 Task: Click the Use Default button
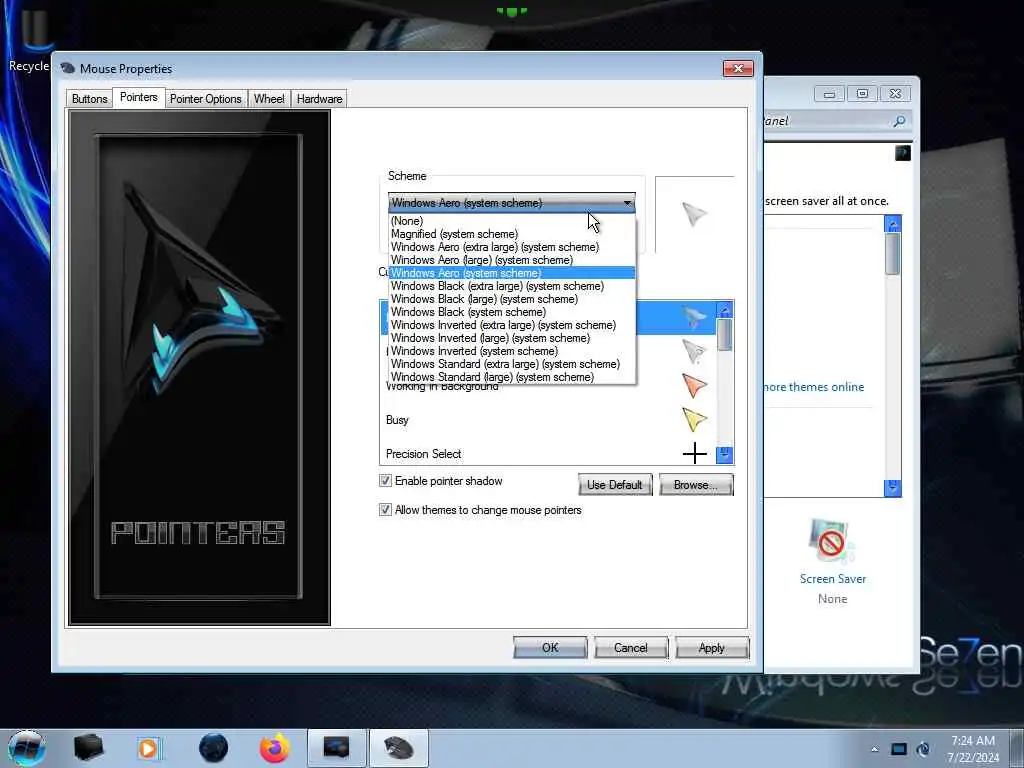coord(615,485)
